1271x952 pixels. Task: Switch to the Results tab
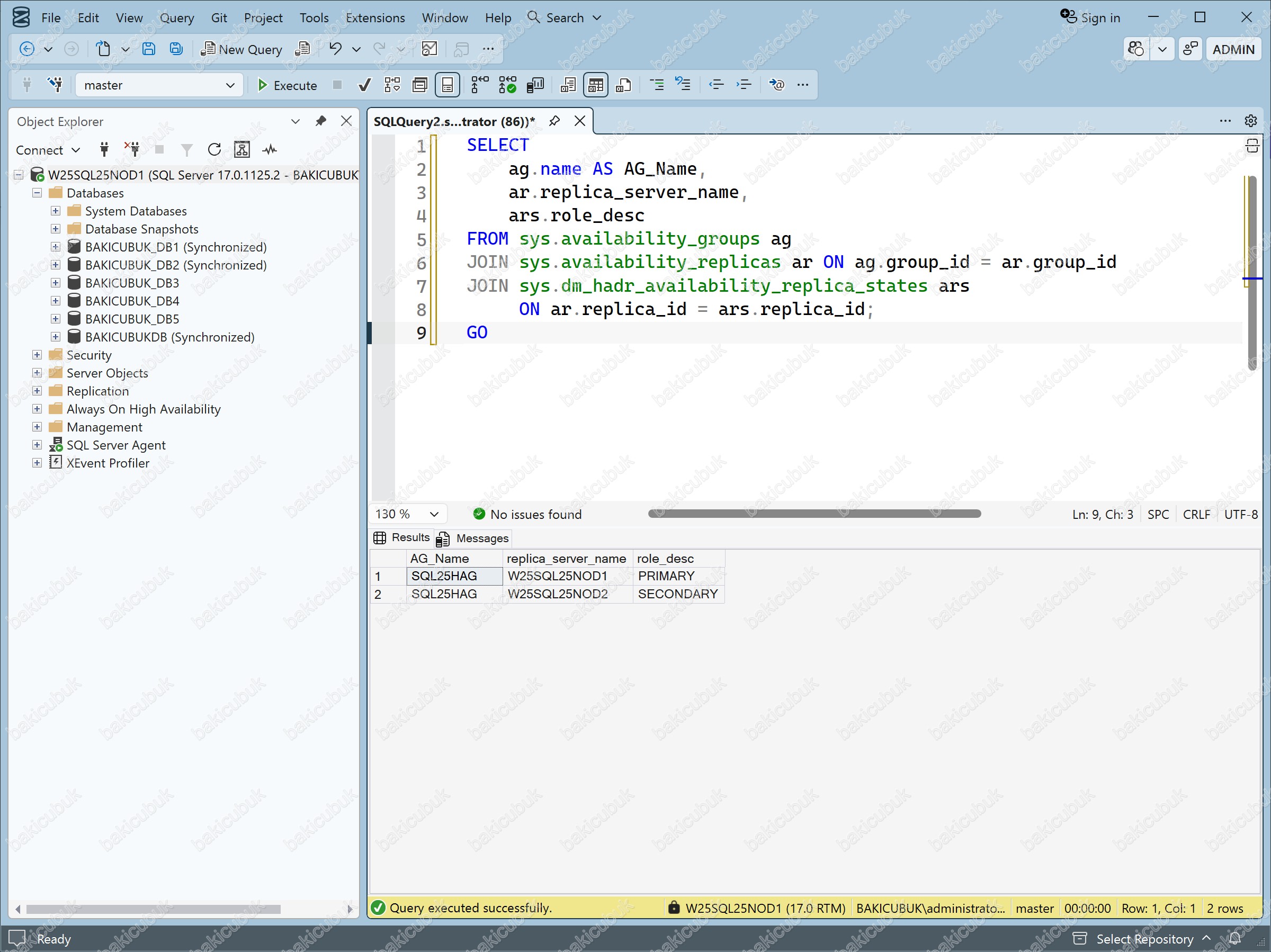[401, 538]
